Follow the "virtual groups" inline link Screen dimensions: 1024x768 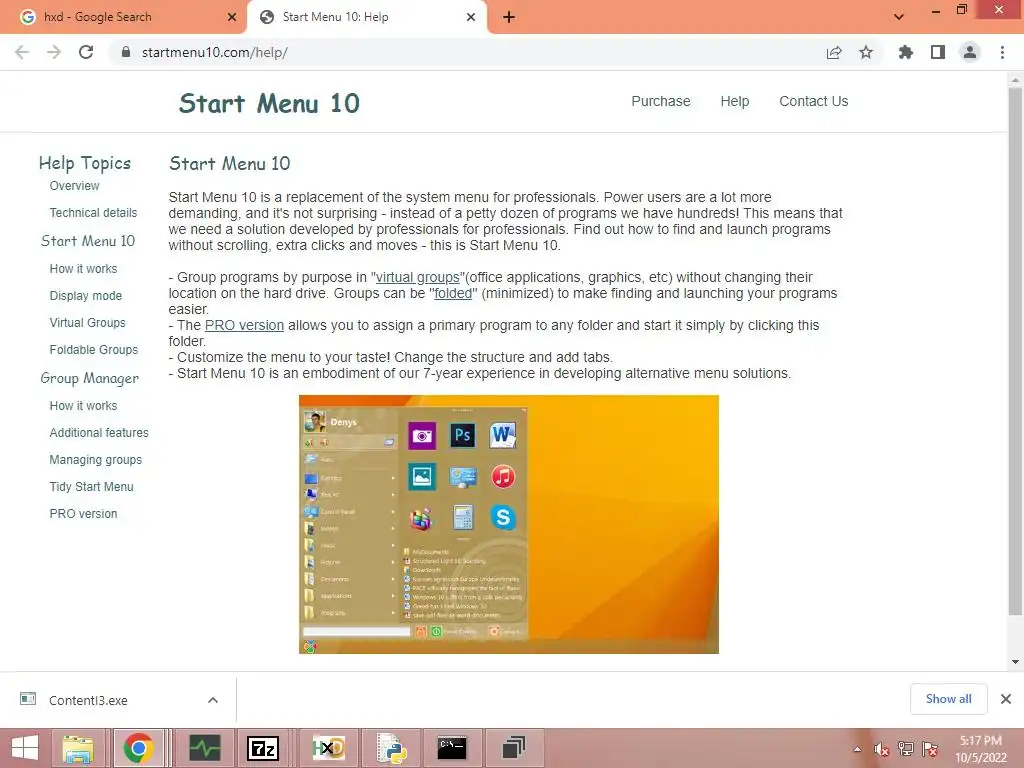tap(418, 278)
